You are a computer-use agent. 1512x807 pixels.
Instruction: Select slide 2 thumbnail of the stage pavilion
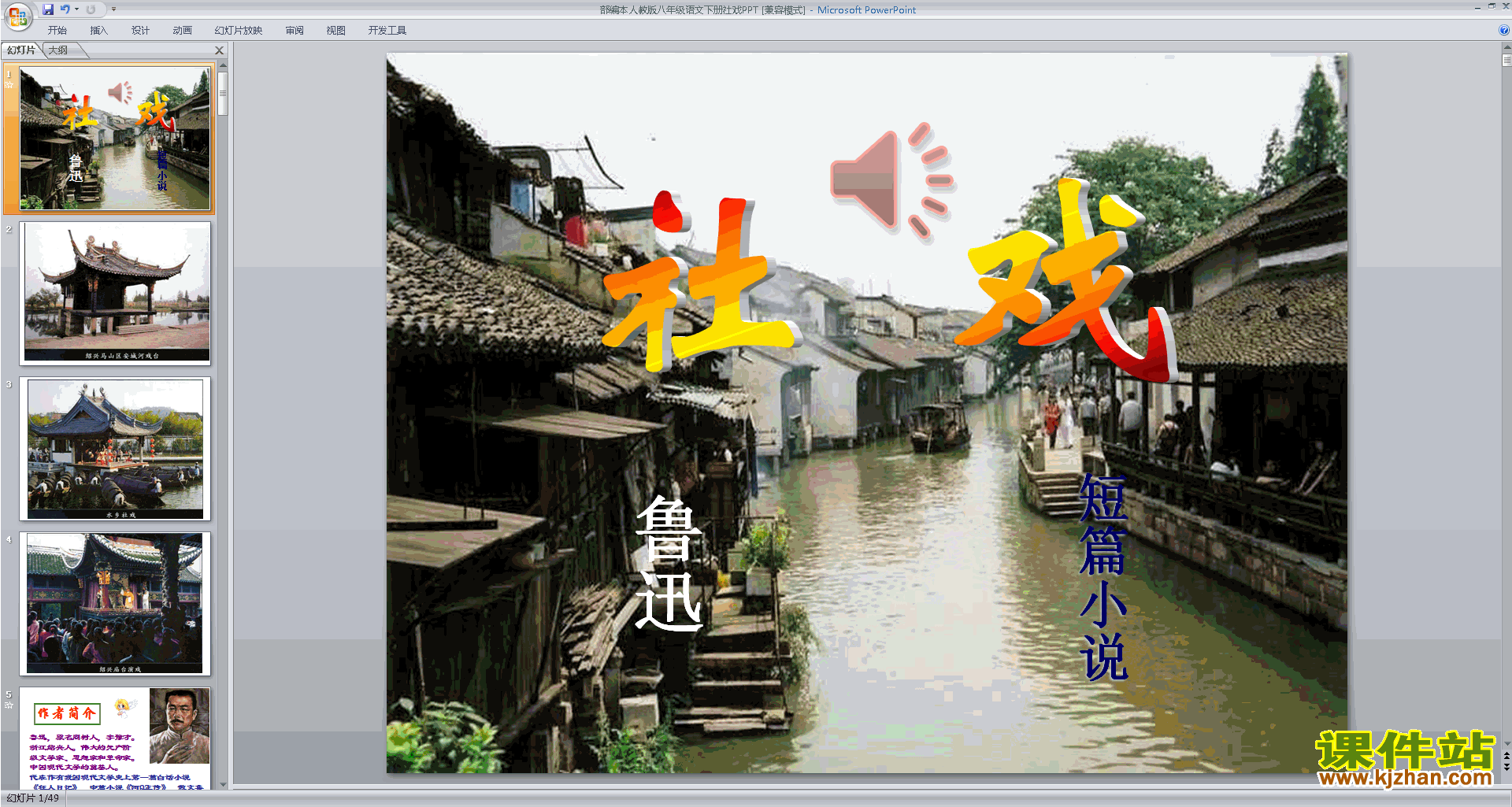pyautogui.click(x=115, y=293)
